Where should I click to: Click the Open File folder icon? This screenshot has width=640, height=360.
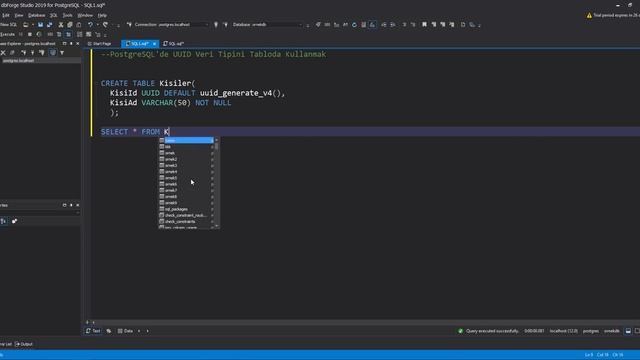coord(26,24)
